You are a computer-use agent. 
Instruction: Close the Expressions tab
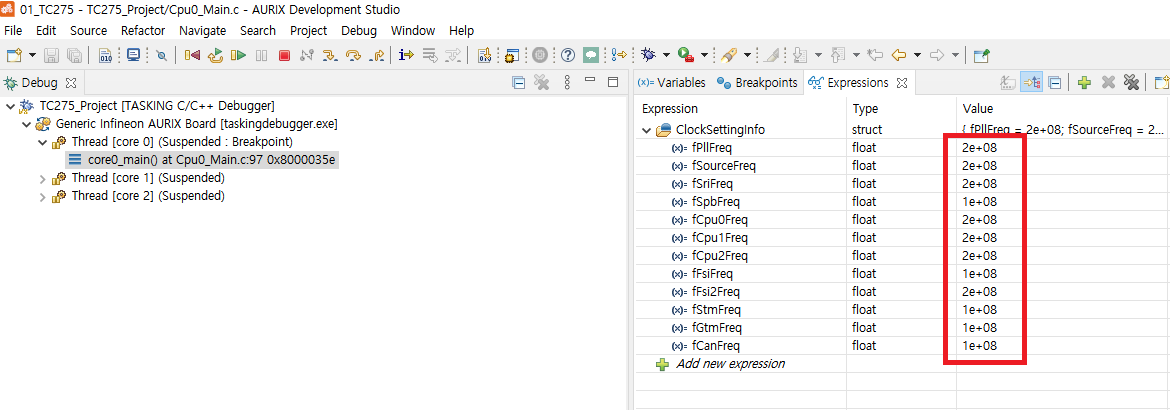(x=901, y=82)
